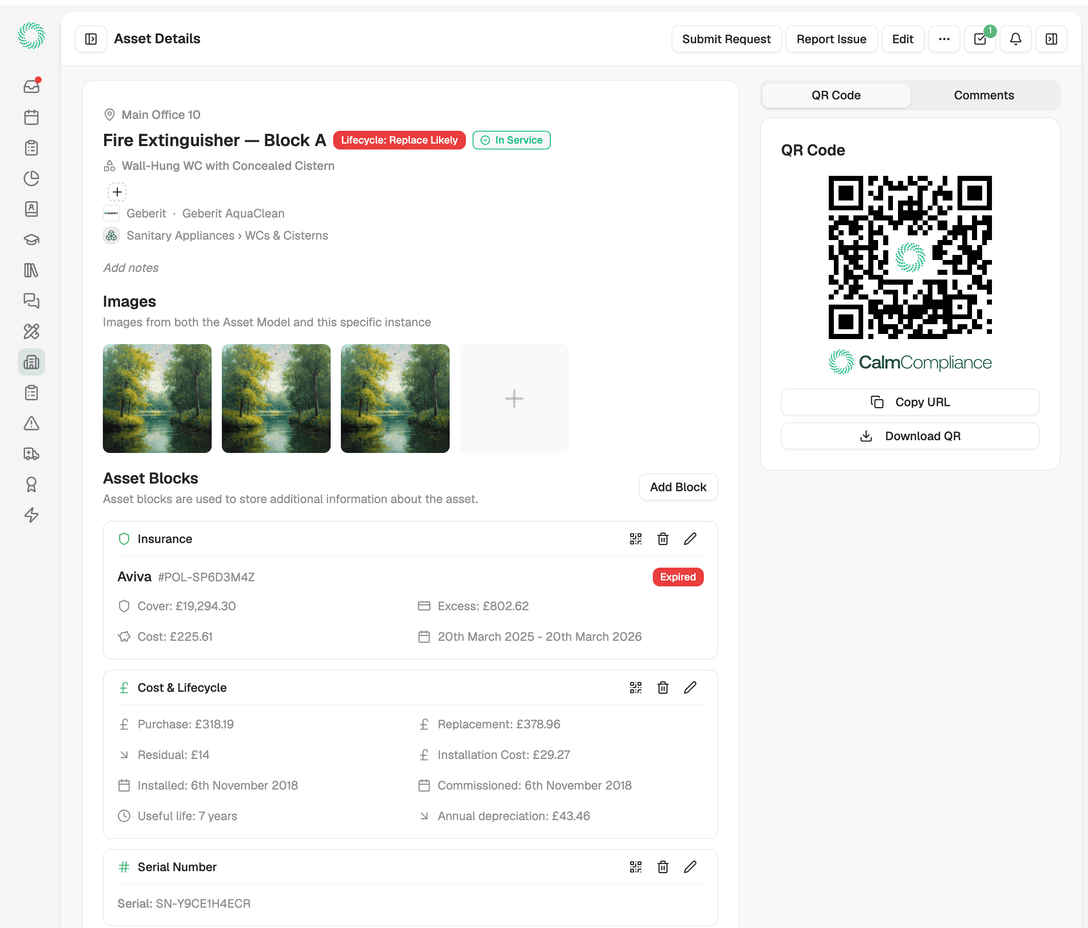Open the pie chart reports icon

click(31, 178)
